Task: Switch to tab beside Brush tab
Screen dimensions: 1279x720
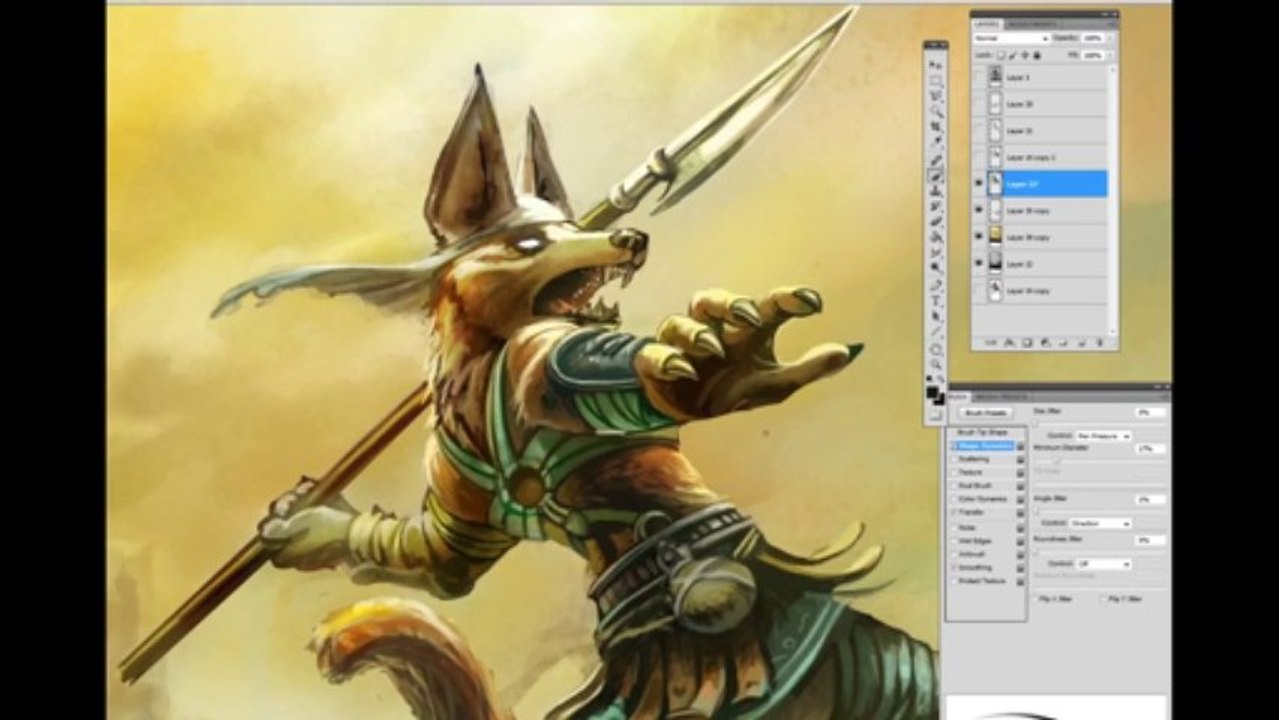Action: (1001, 397)
